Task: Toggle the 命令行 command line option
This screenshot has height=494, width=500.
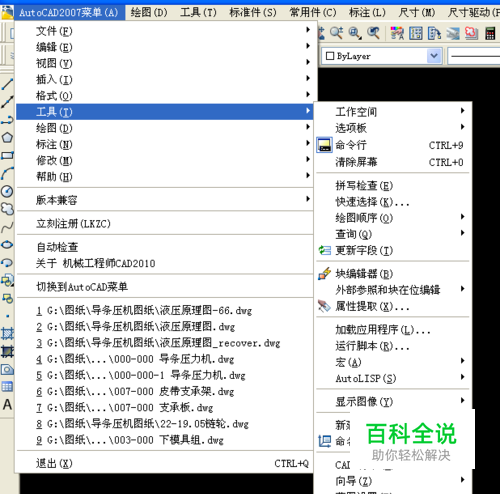Action: [393, 145]
